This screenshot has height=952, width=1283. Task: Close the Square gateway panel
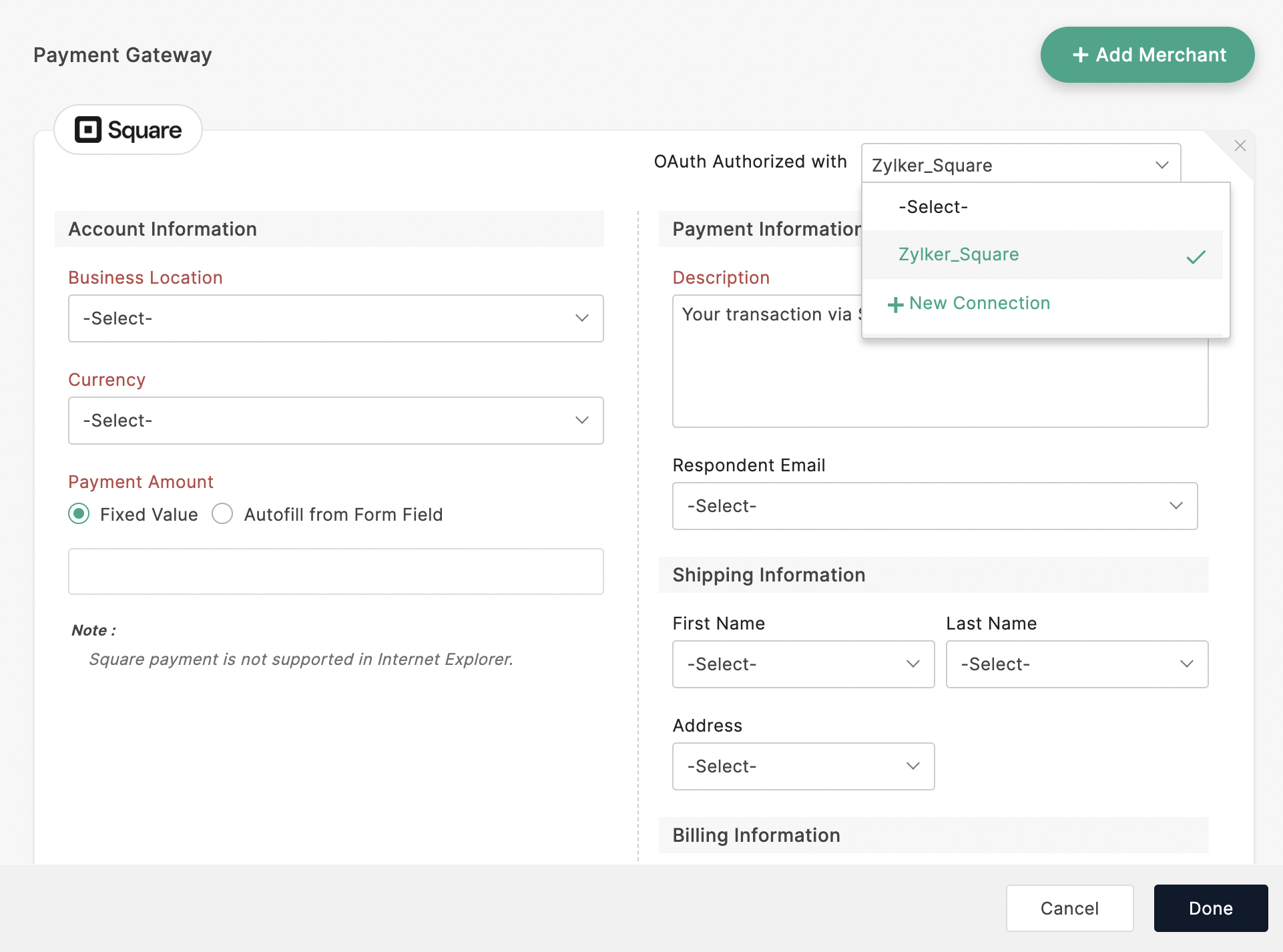(x=1240, y=146)
